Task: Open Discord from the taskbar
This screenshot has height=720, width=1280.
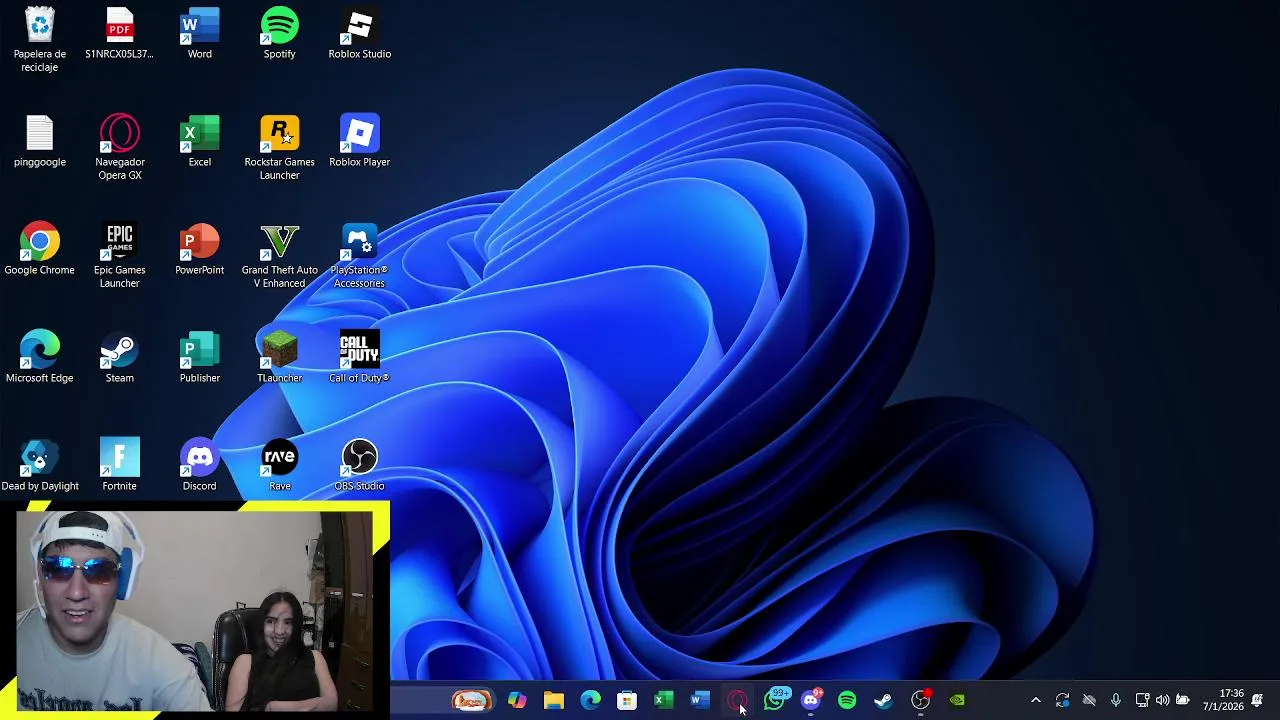Action: pos(811,700)
